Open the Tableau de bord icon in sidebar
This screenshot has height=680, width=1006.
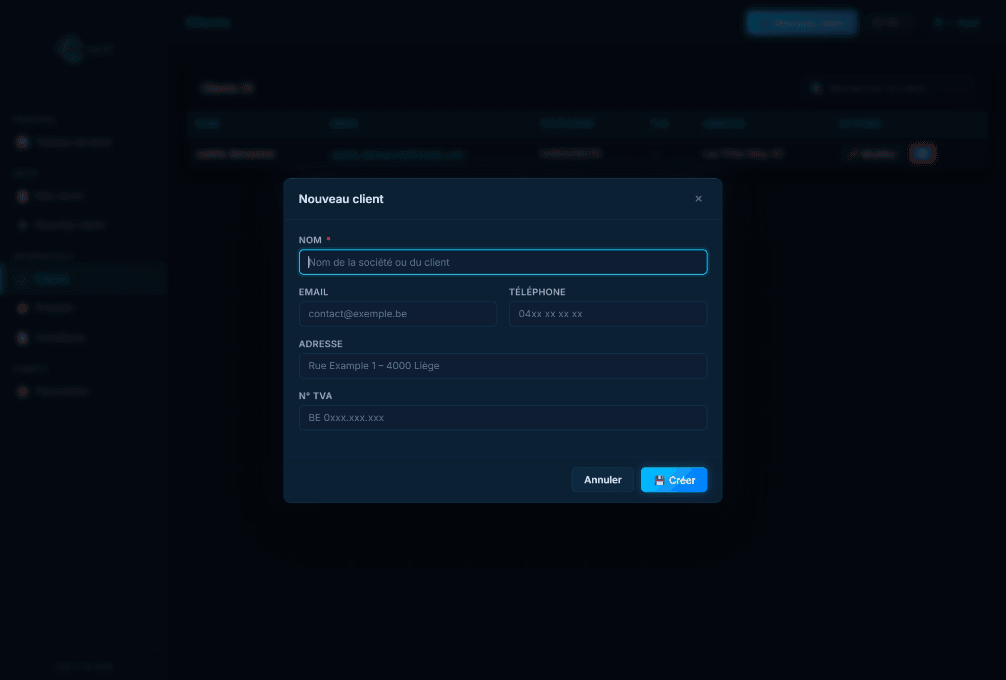(23, 142)
